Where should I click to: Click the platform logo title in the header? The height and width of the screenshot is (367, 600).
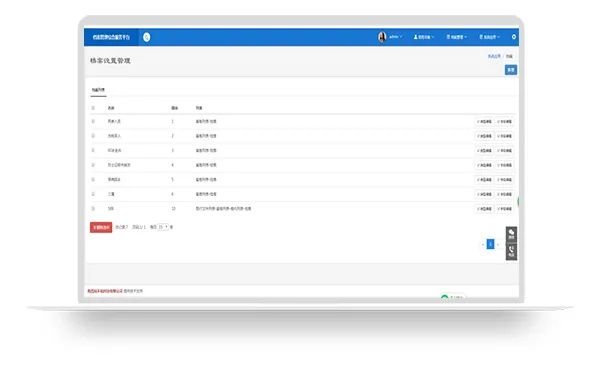(111, 37)
